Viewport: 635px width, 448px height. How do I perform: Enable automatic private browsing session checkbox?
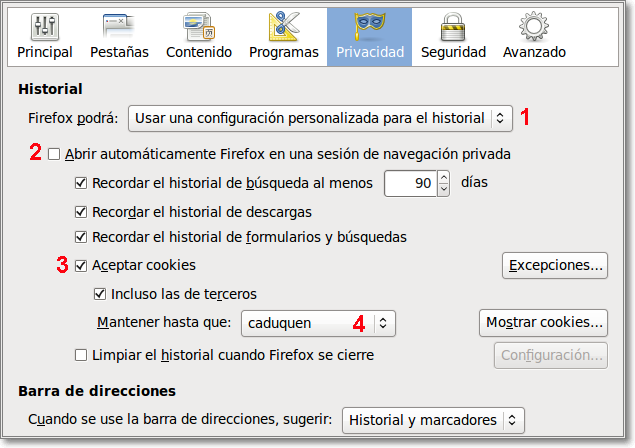point(54,154)
